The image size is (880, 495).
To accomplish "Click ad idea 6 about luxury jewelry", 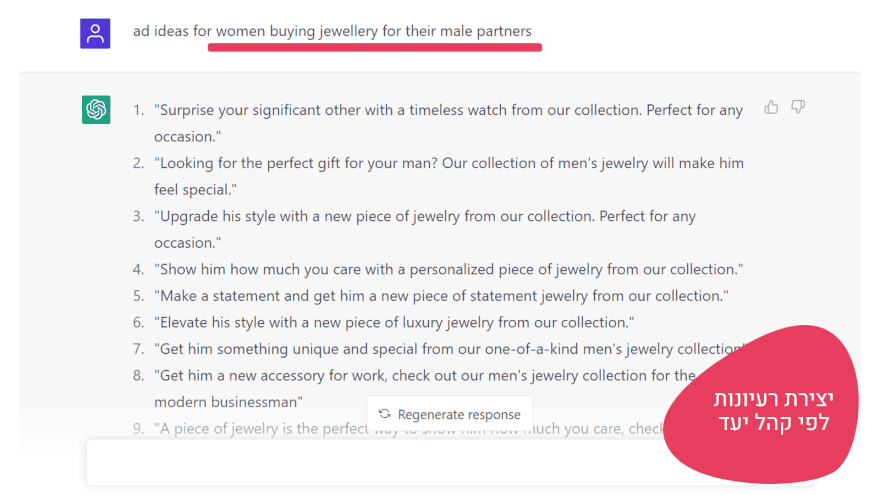I will pos(394,322).
